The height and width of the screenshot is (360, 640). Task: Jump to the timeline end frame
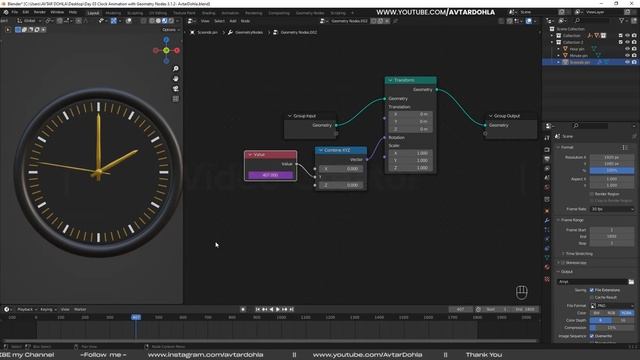pyautogui.click(x=291, y=309)
